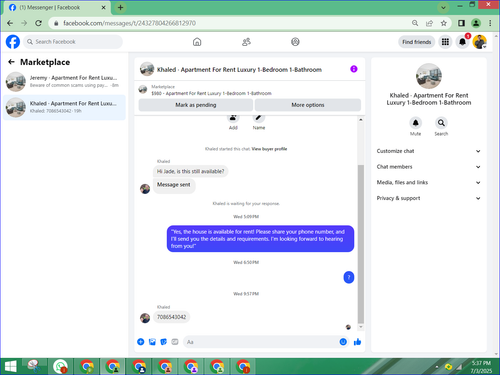
Task: Mute the conversation with bell icon
Action: click(415, 123)
